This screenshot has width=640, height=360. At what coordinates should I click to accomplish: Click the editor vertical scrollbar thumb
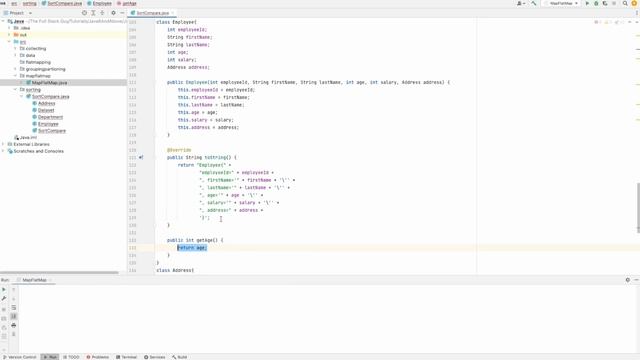[x=638, y=208]
